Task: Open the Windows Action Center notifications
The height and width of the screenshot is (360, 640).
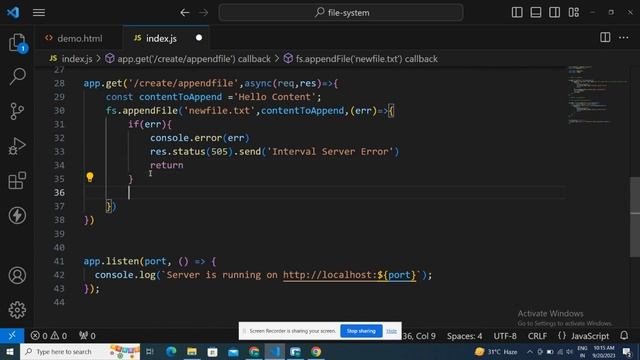Action: (x=627, y=351)
